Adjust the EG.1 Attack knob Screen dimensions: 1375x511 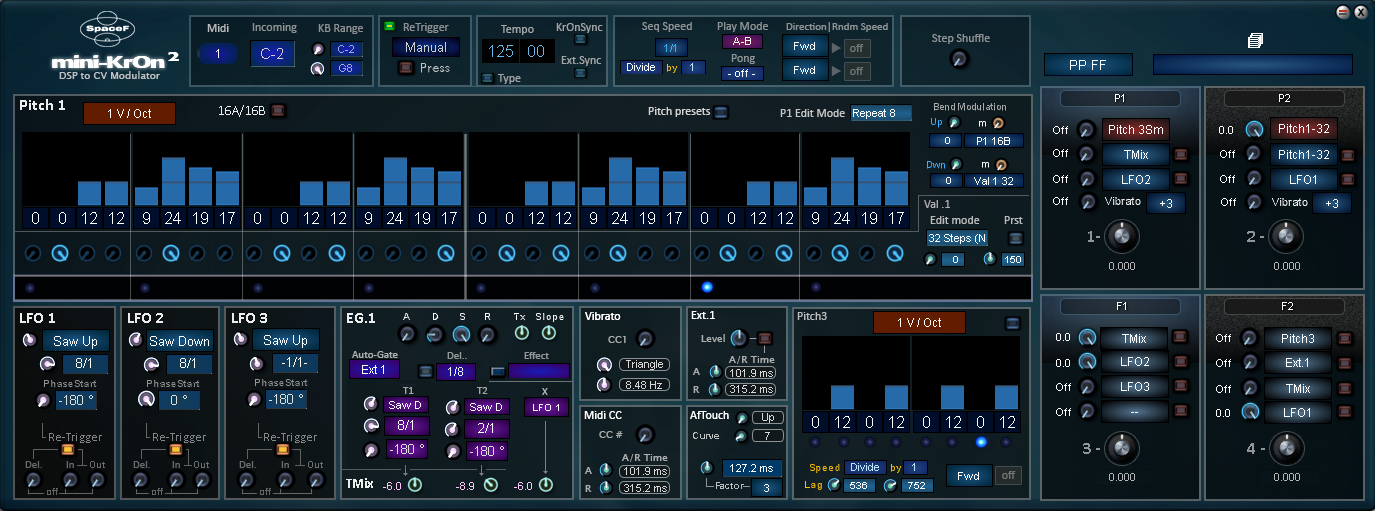tap(407, 334)
